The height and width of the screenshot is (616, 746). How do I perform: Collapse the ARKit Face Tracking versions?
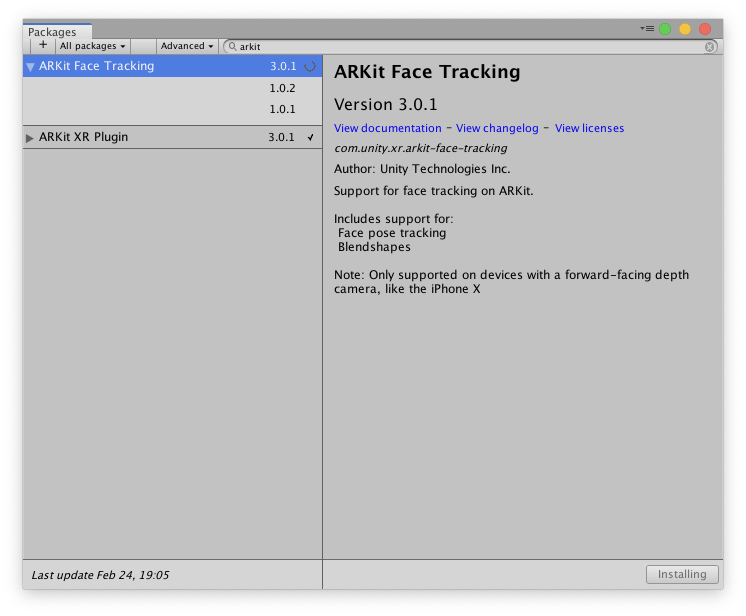pos(30,67)
